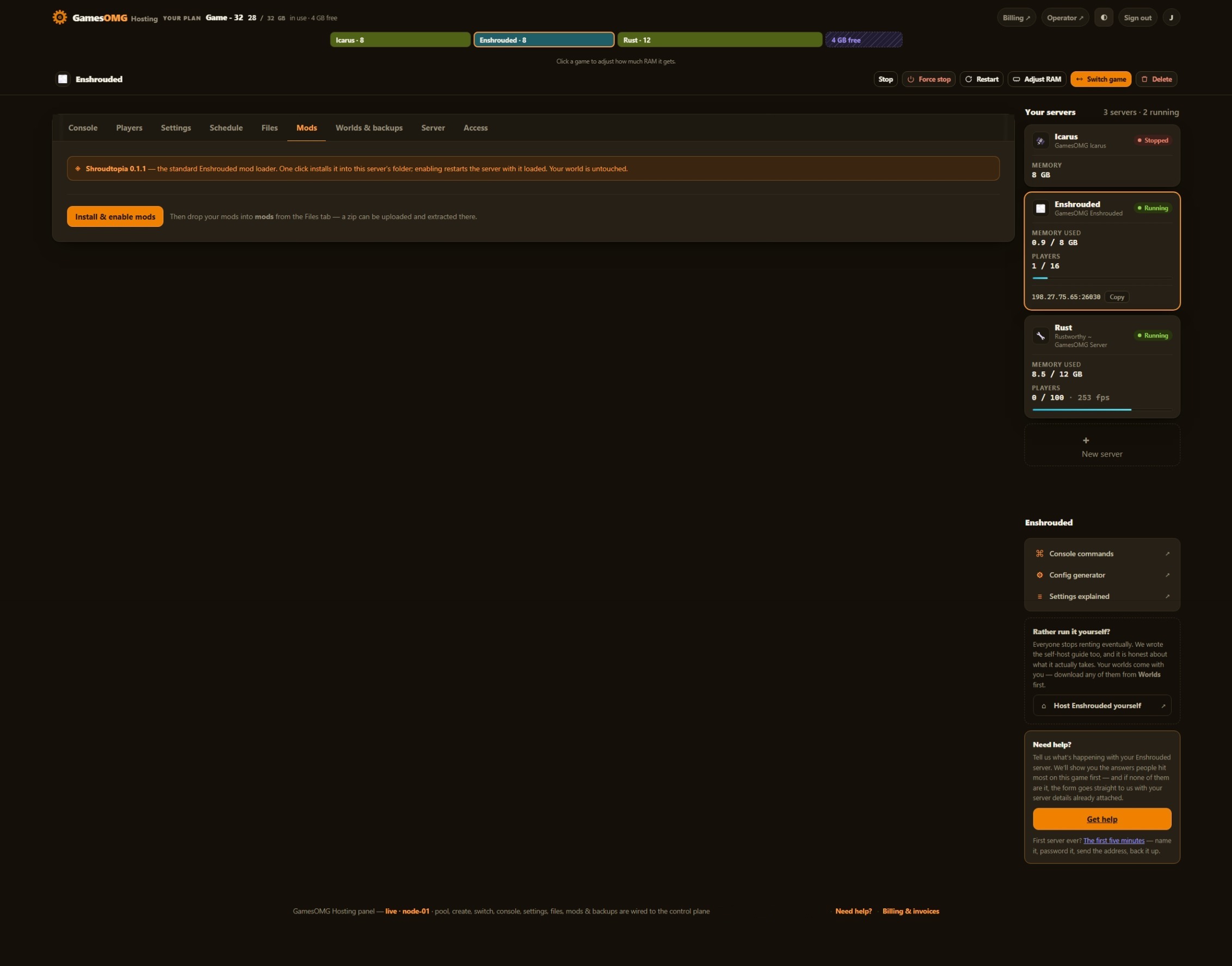
Task: Click the Enshrouded server card icon
Action: pos(1040,209)
